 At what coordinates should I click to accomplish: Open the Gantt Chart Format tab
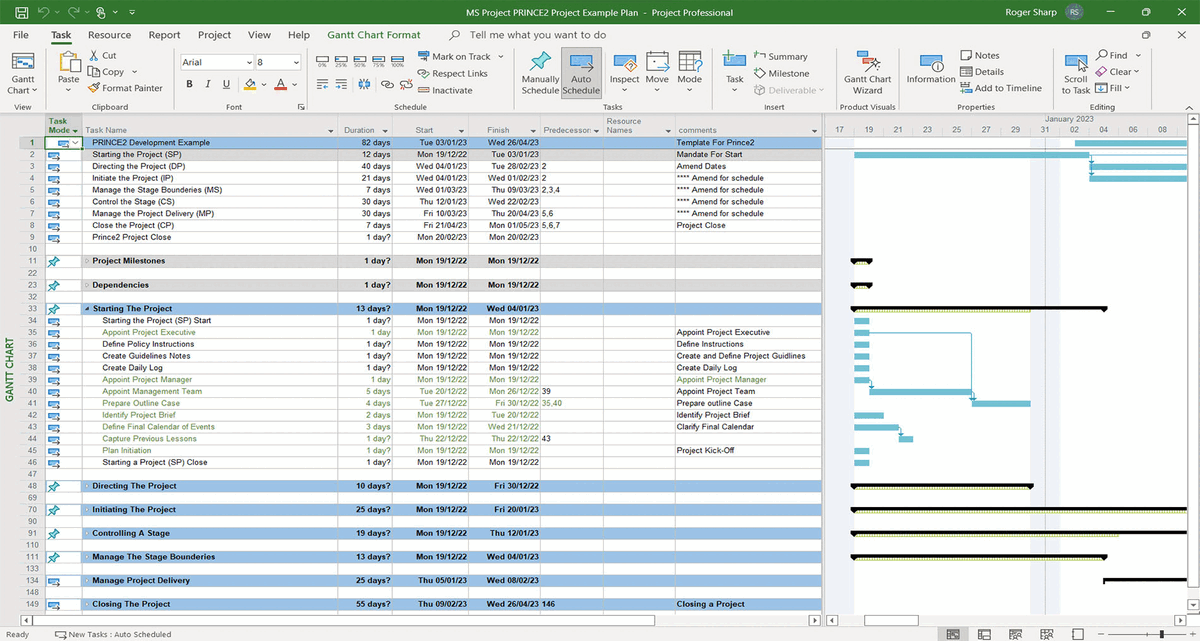[x=374, y=34]
